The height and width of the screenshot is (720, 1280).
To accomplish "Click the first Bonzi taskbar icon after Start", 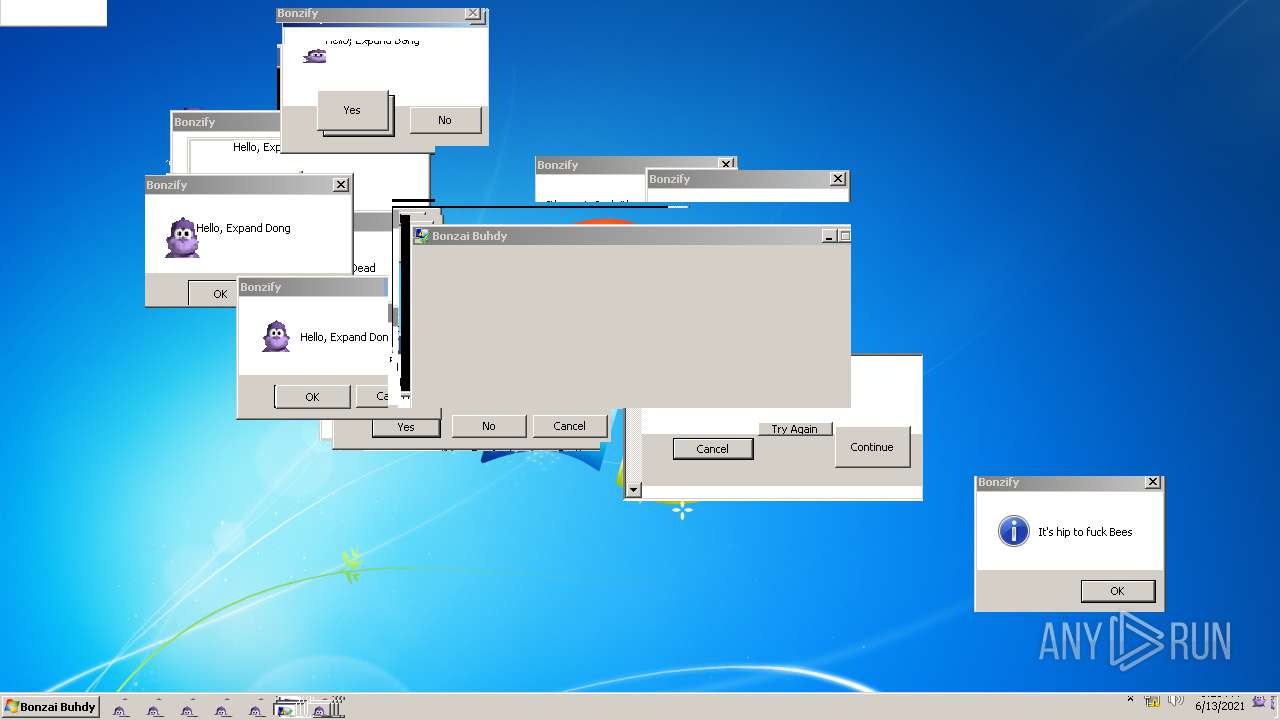I will 121,709.
